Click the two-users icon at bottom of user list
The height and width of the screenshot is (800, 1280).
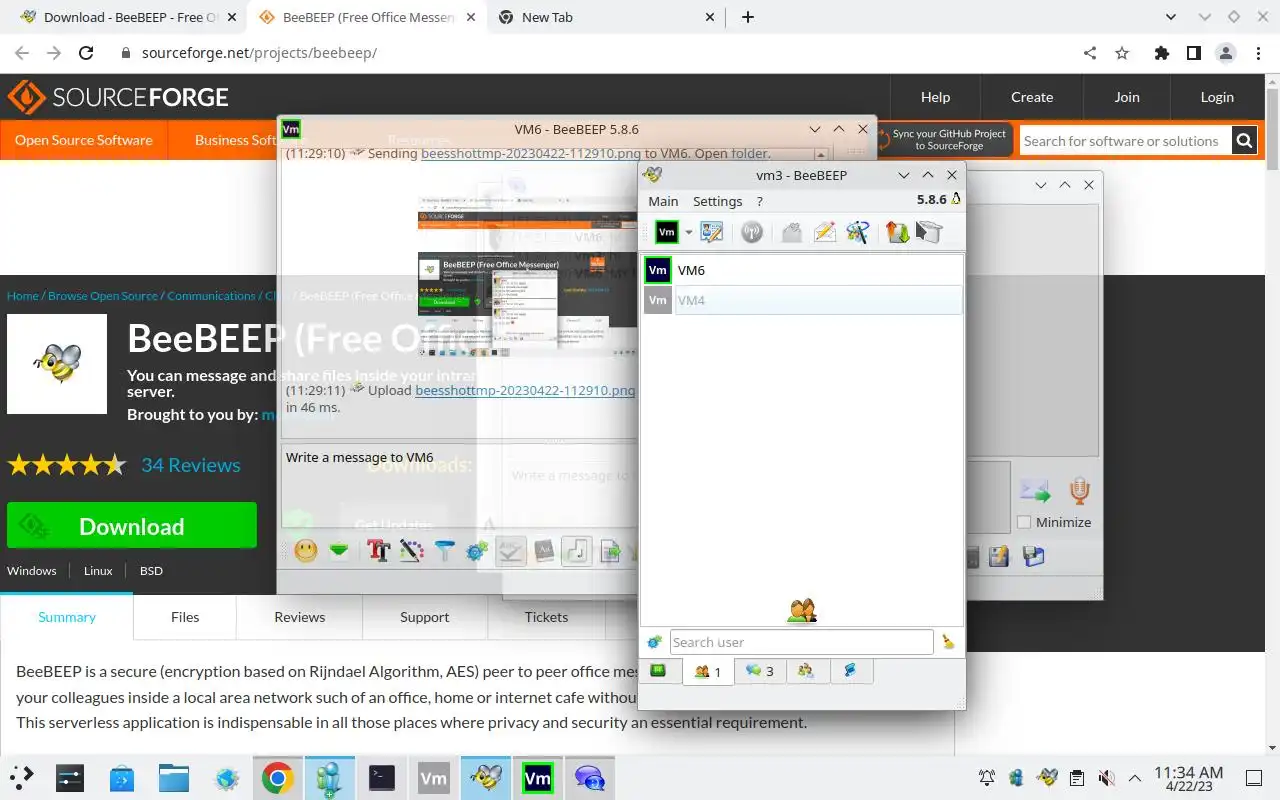[802, 610]
